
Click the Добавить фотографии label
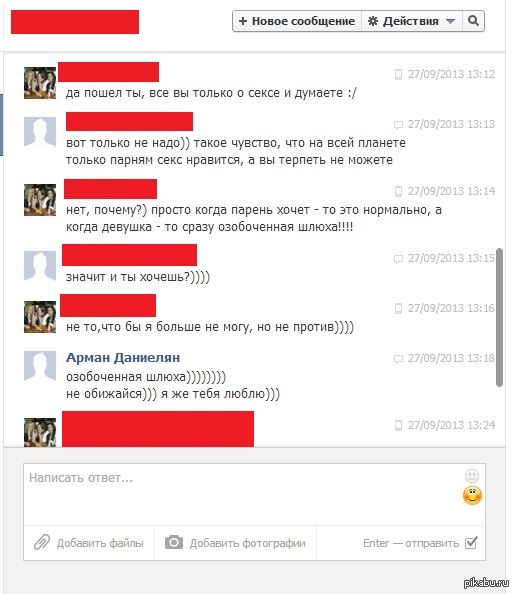pyautogui.click(x=247, y=543)
